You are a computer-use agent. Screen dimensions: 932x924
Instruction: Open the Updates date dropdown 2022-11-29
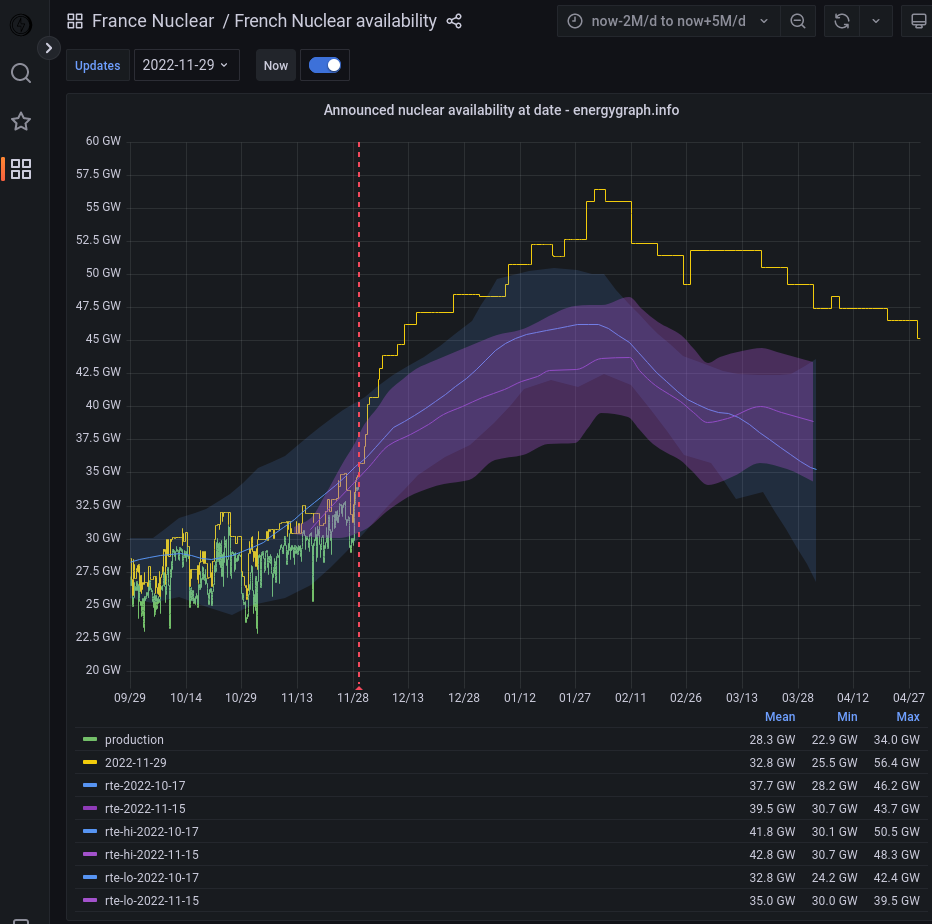[x=186, y=65]
